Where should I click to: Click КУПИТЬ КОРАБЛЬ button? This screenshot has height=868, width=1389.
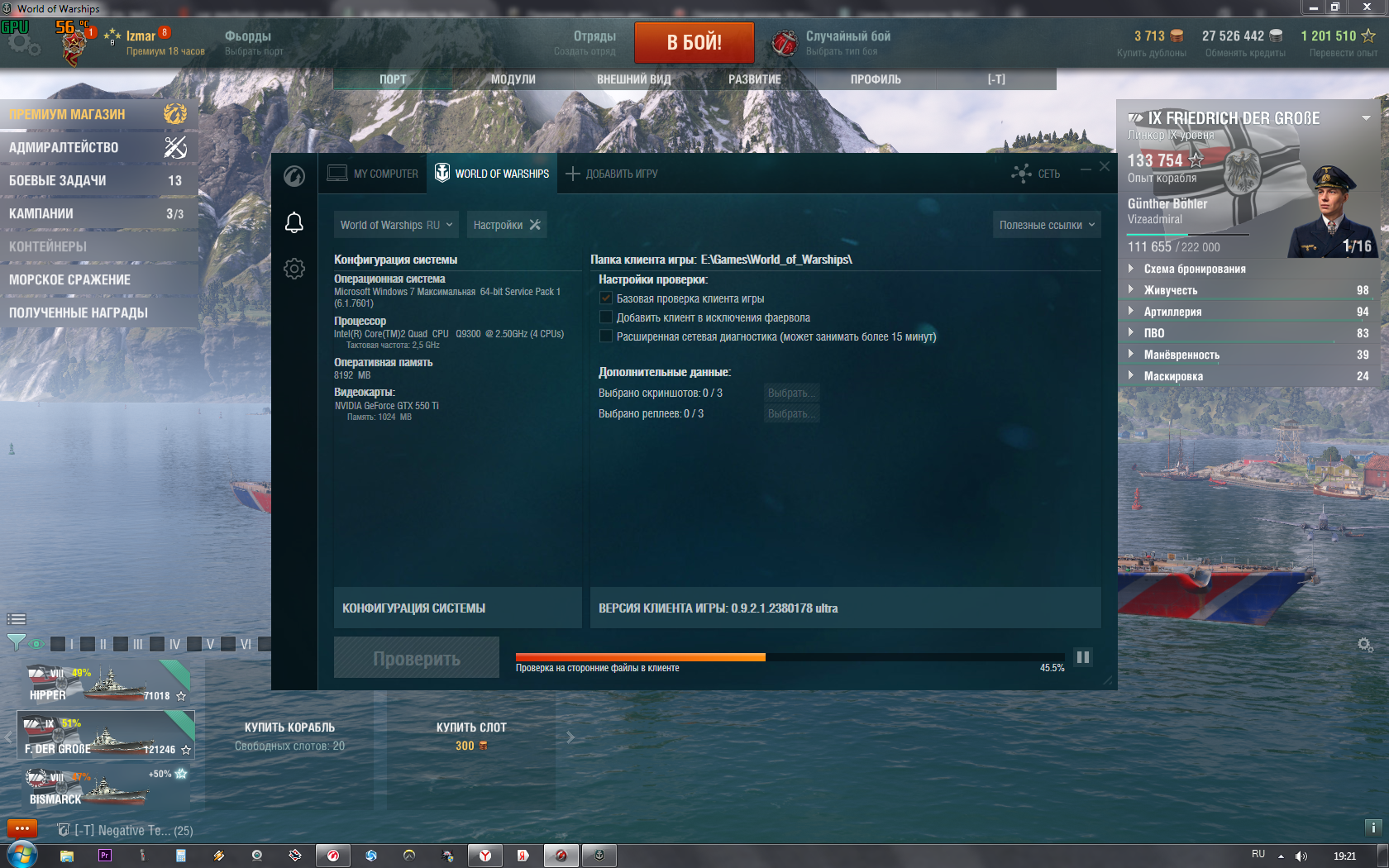tap(289, 736)
